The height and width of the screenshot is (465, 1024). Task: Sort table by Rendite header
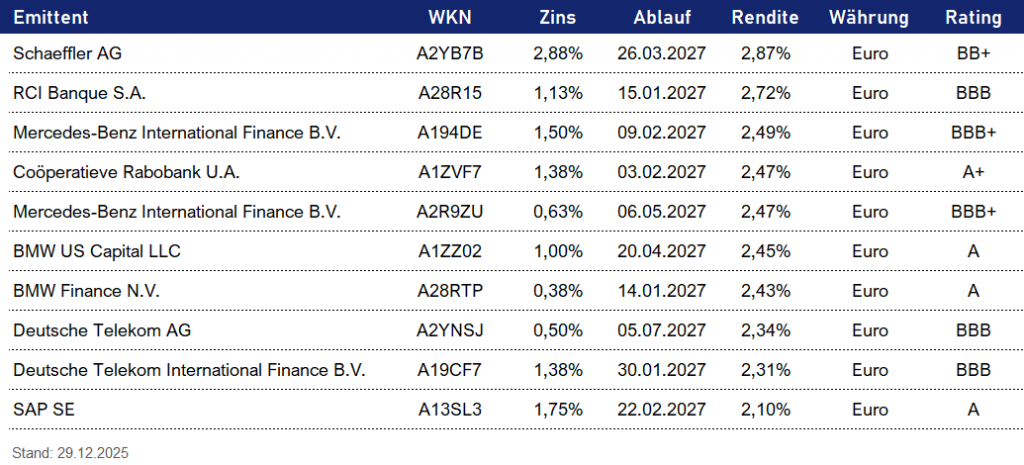[x=765, y=17]
